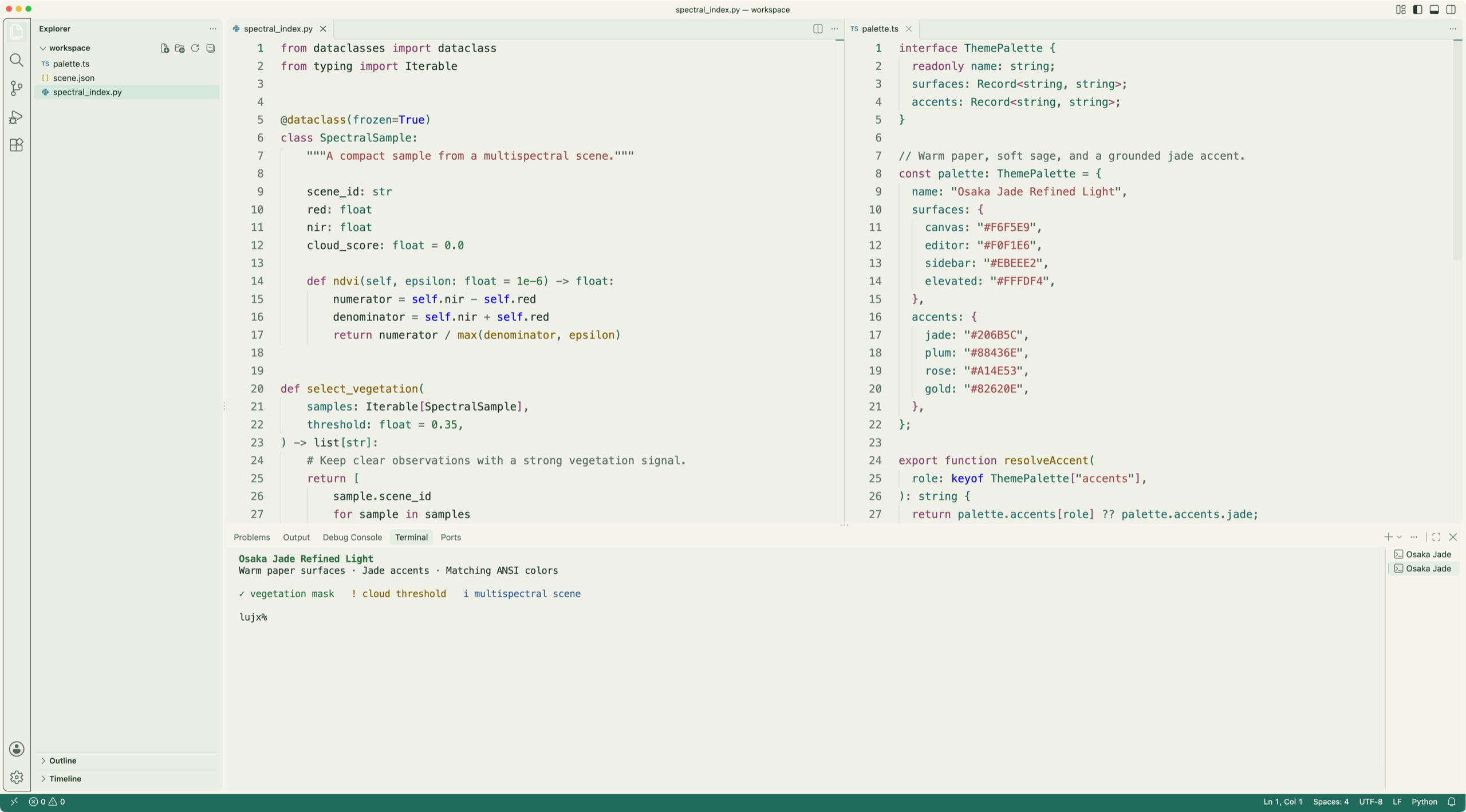Open the Search view icon
1466x812 pixels.
pos(17,60)
